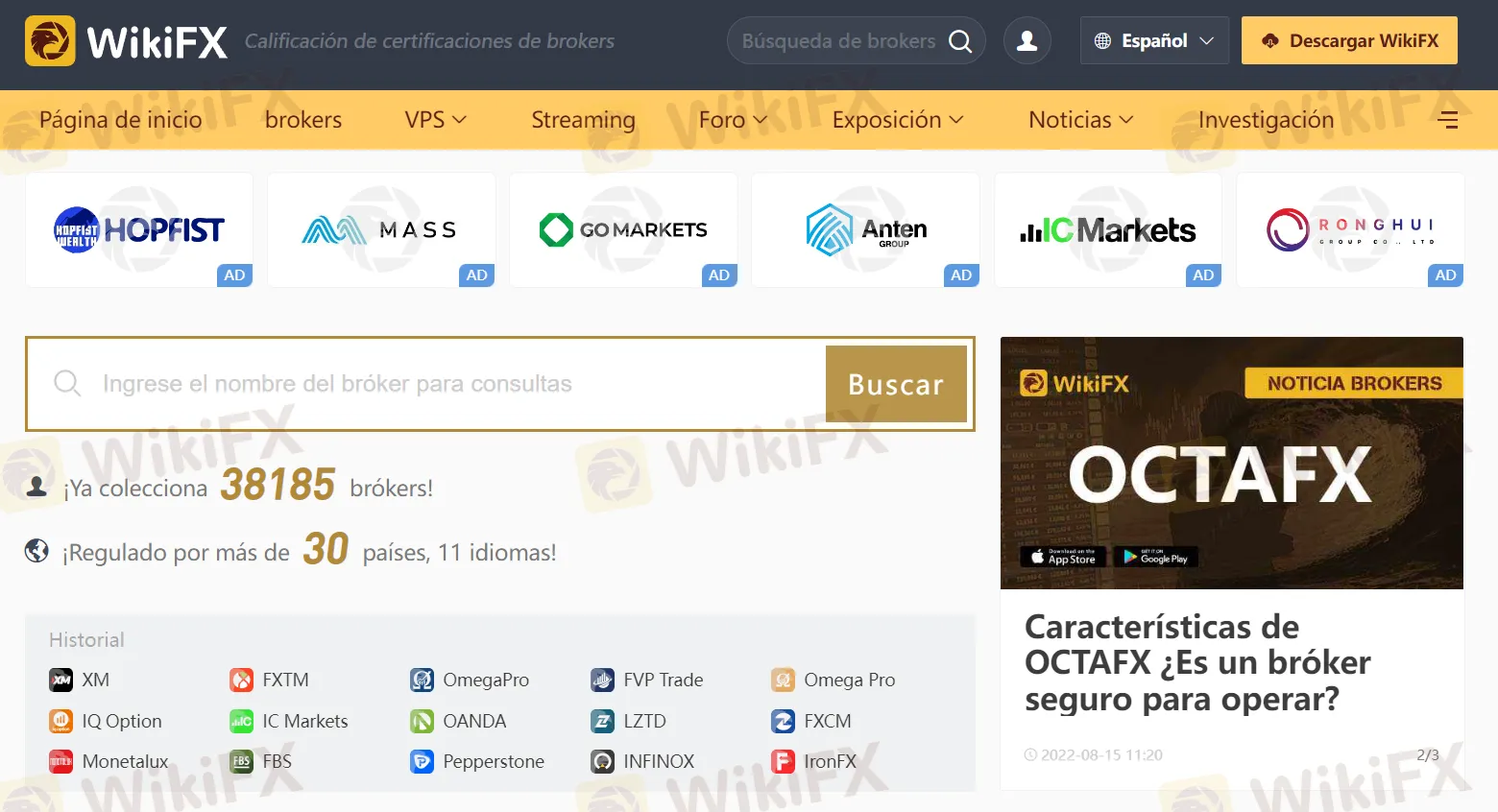The height and width of the screenshot is (812, 1498).
Task: Expand the Español language dropdown
Action: 1154,39
